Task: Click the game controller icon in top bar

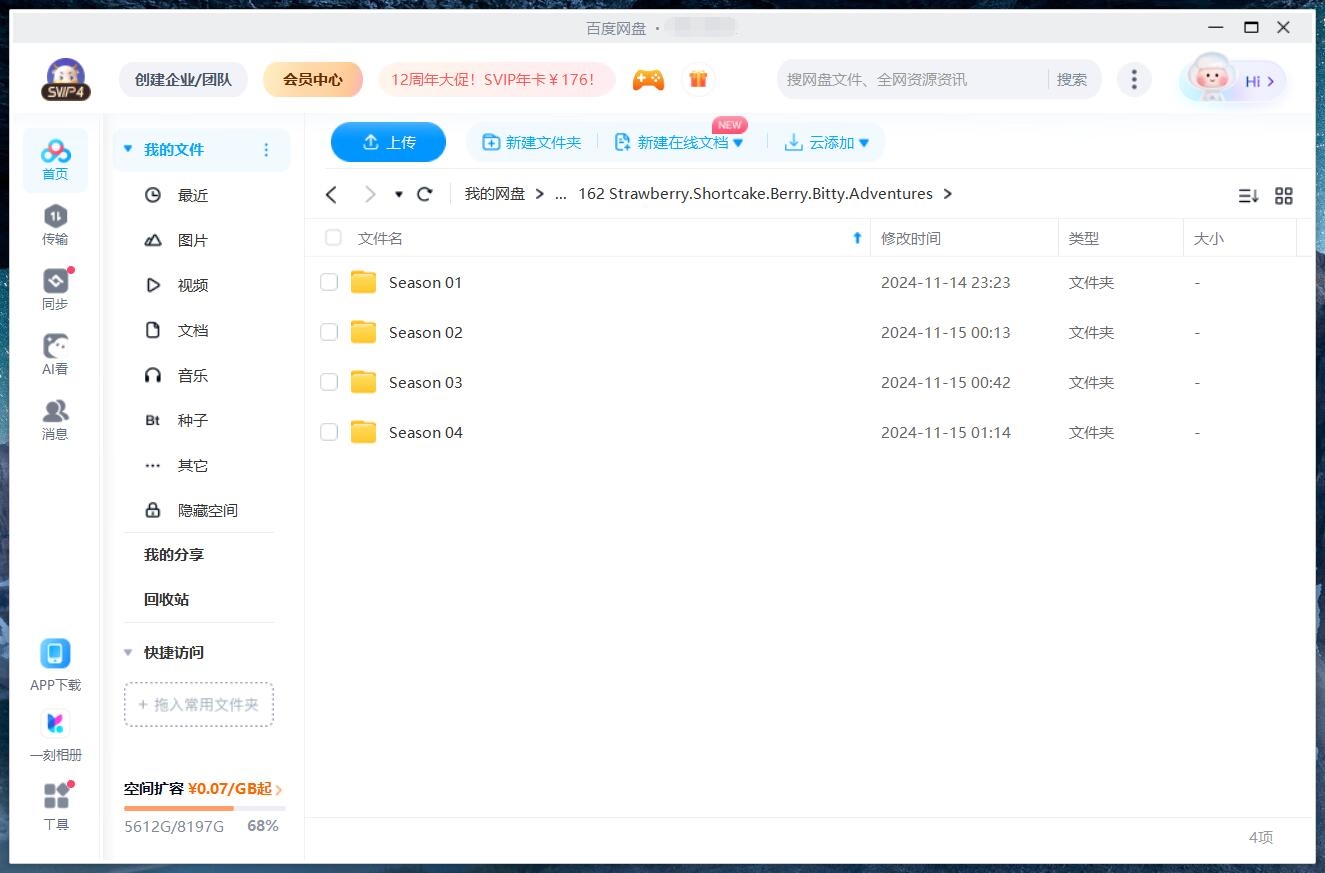Action: (x=648, y=80)
